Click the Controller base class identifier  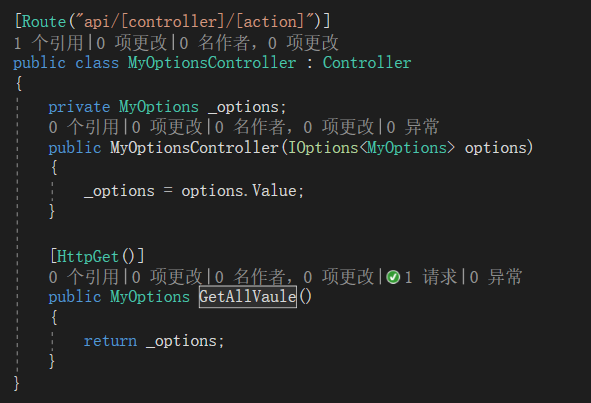pos(367,63)
